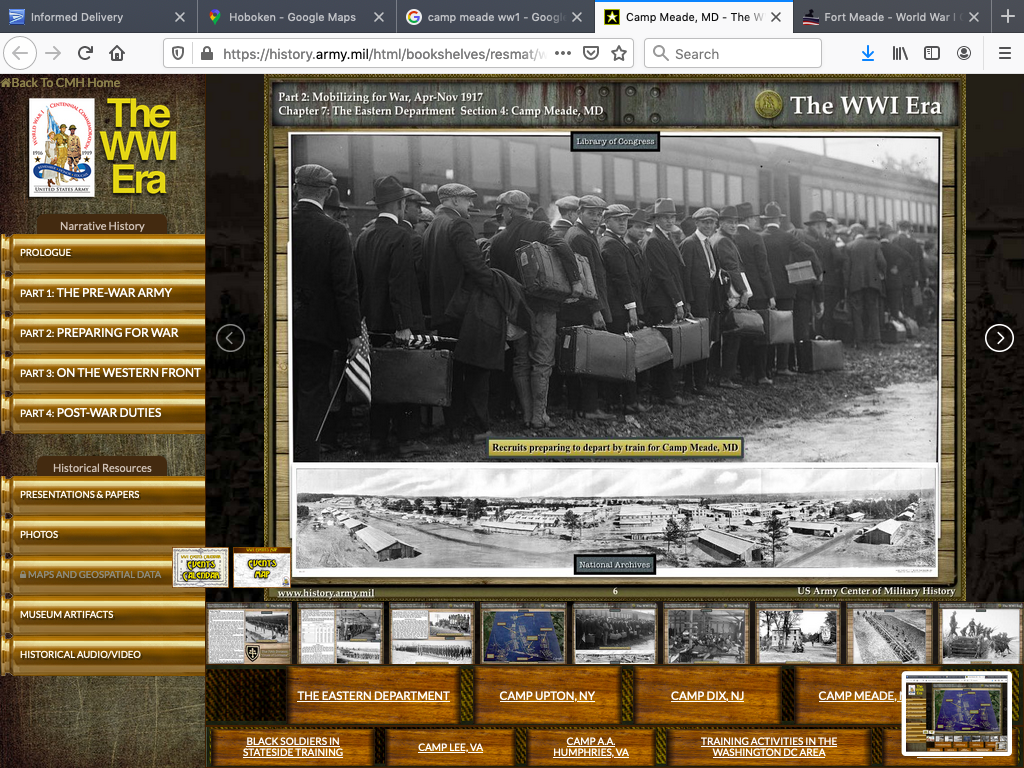This screenshot has width=1024, height=768.
Task: Click the Back To CMH Home link
Action: coord(62,83)
